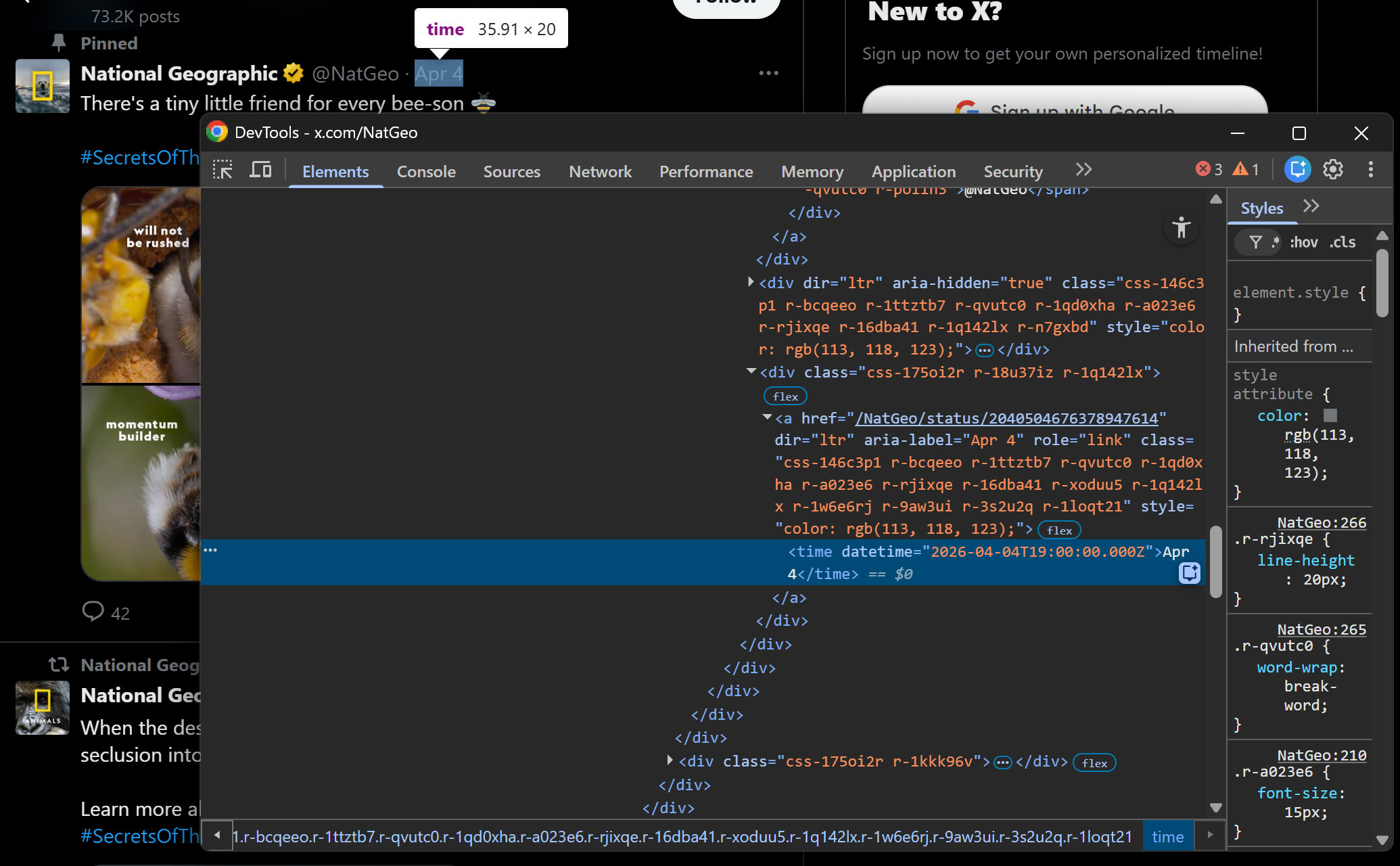Switch to the Elements tab
Screen dimensions: 1400x866
tap(335, 172)
